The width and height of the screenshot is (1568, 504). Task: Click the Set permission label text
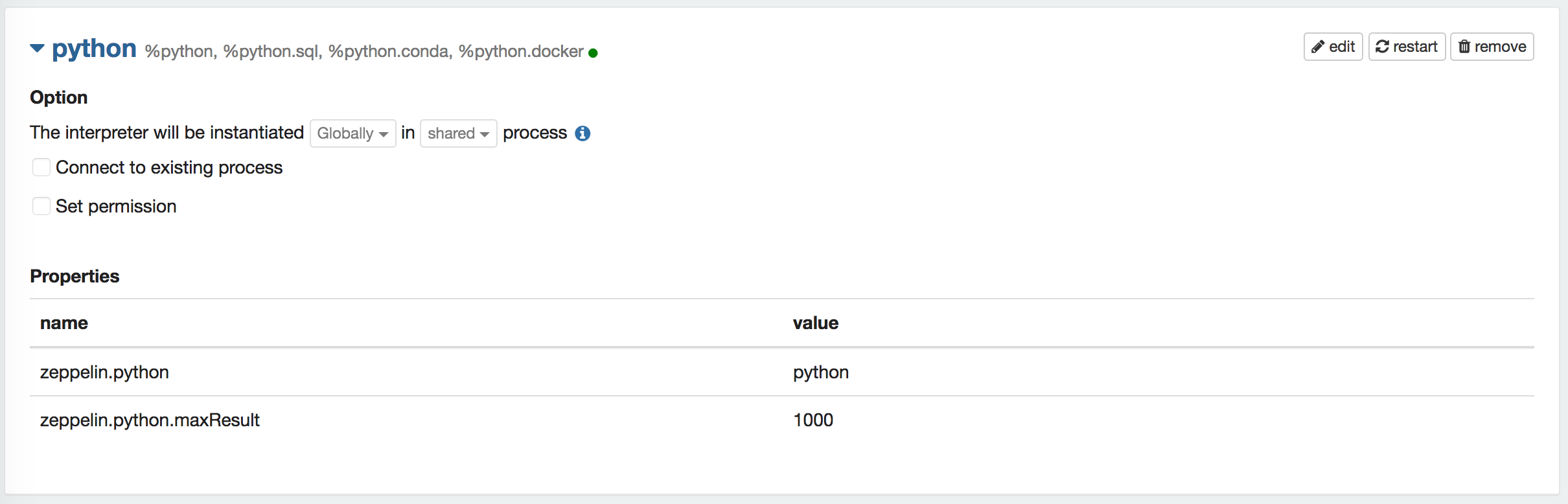(x=116, y=207)
